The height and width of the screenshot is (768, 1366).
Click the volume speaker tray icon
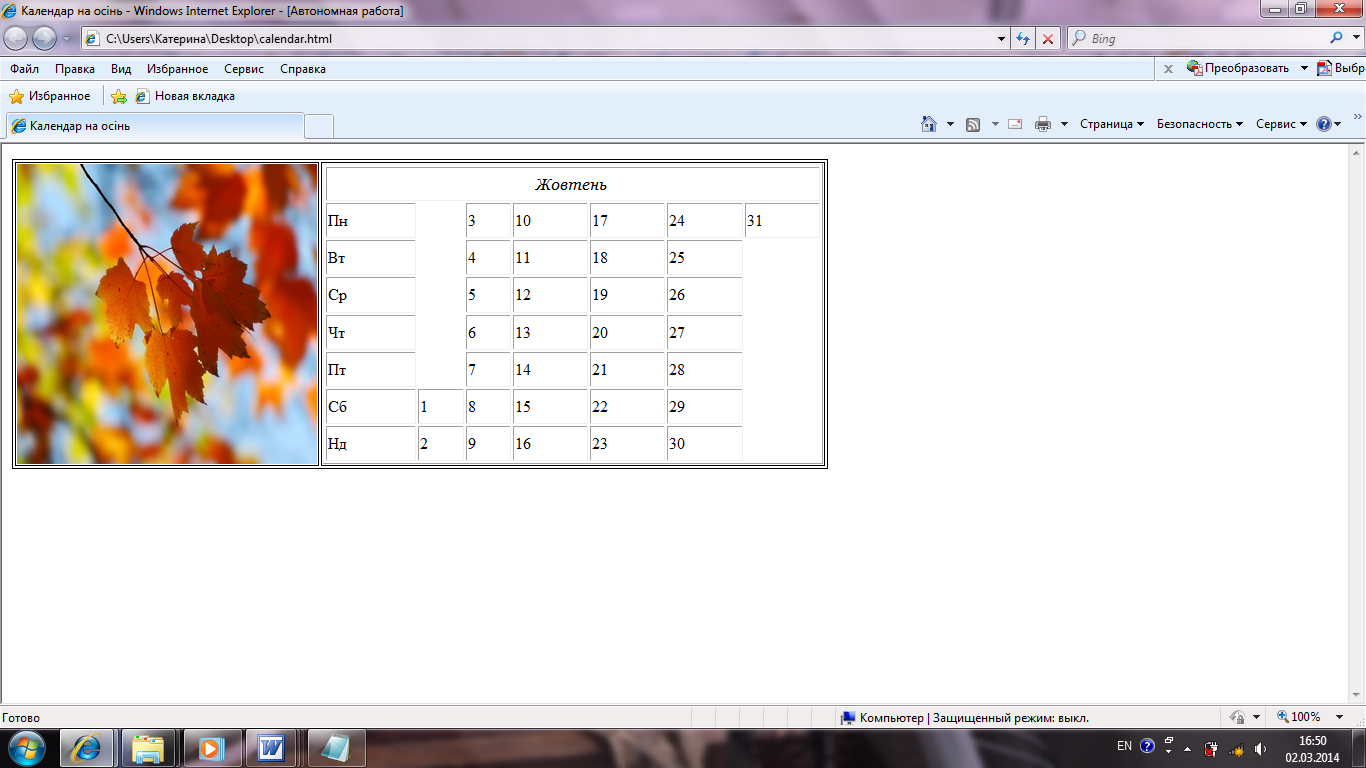pyautogui.click(x=1260, y=748)
